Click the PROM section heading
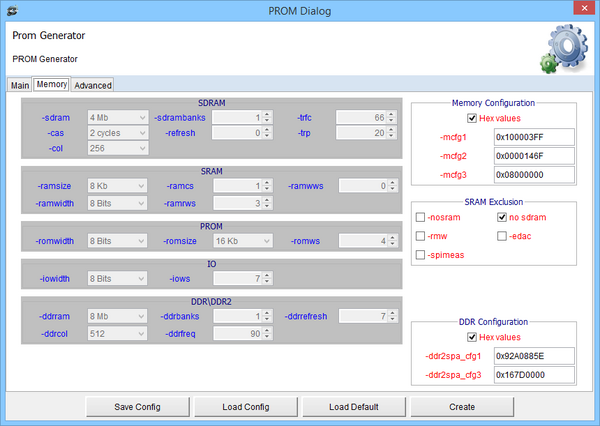The width and height of the screenshot is (600, 426). [211, 226]
